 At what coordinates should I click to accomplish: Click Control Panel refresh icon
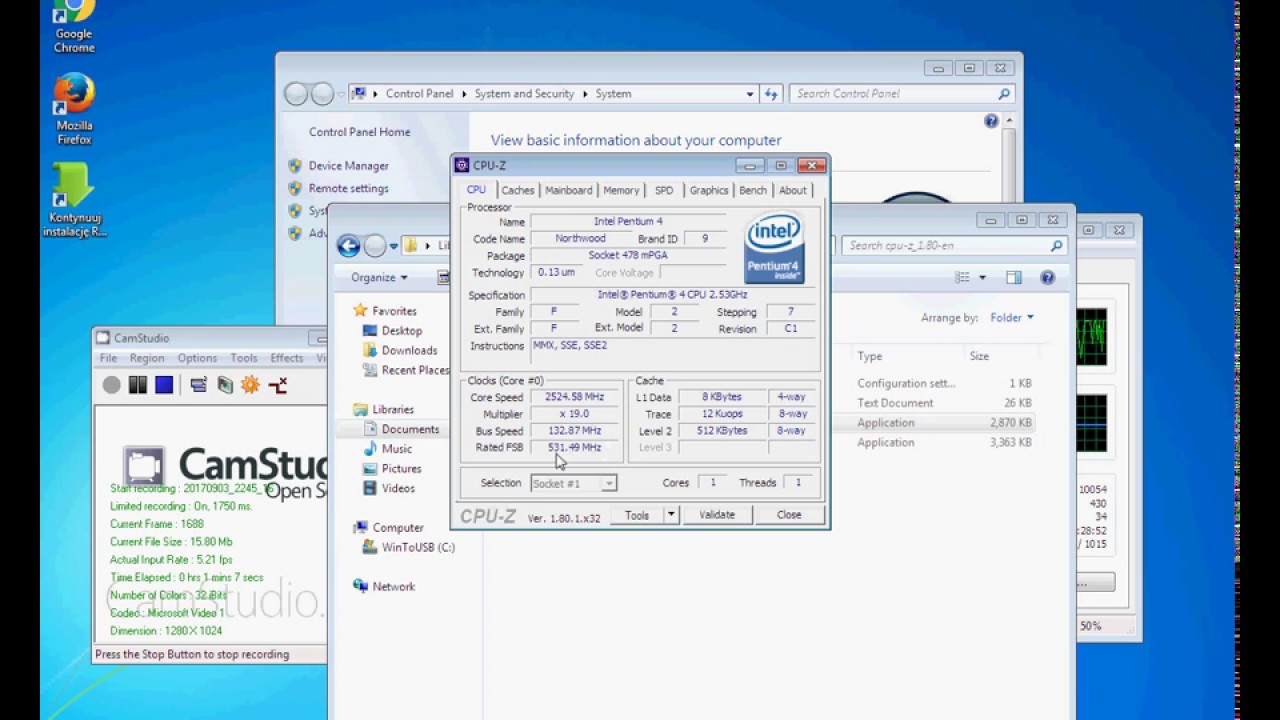click(x=771, y=93)
